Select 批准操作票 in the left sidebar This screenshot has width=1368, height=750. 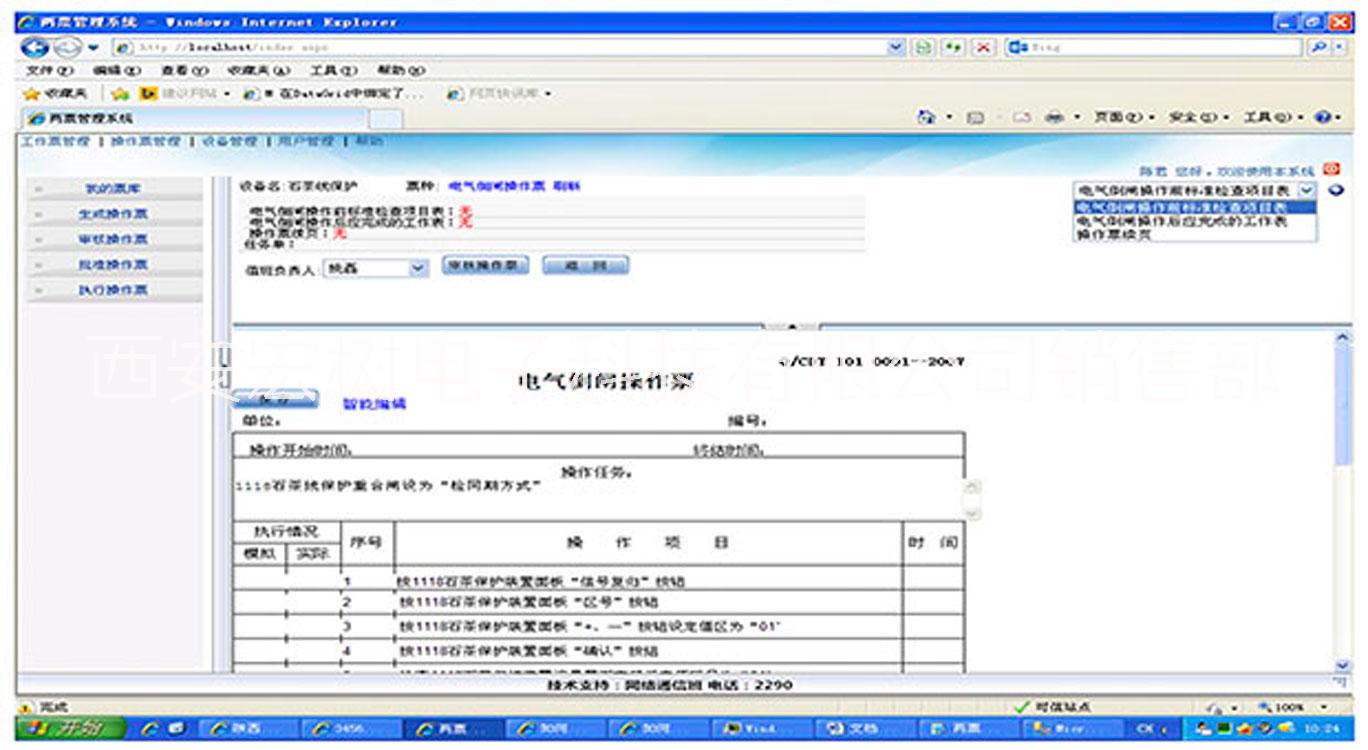pyautogui.click(x=113, y=264)
